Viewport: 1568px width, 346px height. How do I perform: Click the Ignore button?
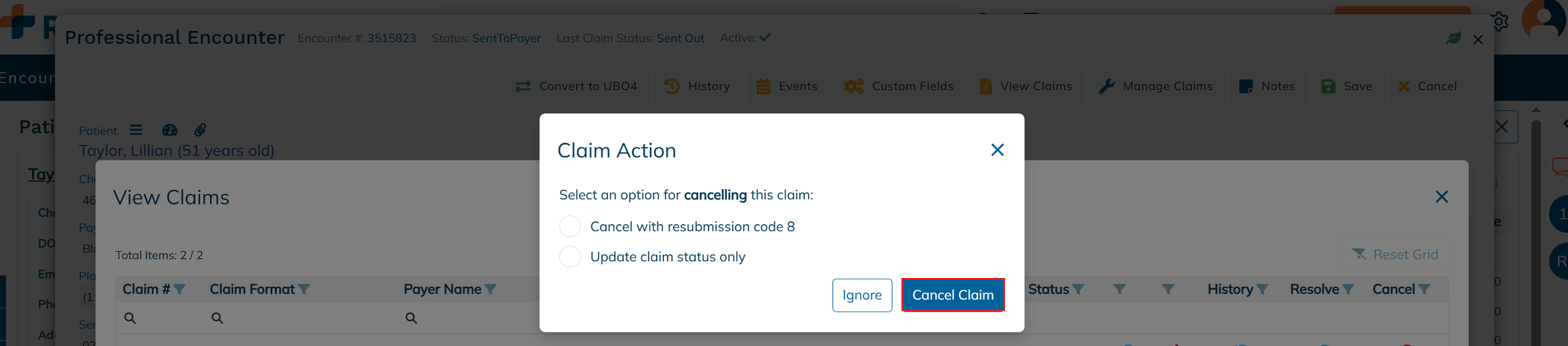pos(861,295)
